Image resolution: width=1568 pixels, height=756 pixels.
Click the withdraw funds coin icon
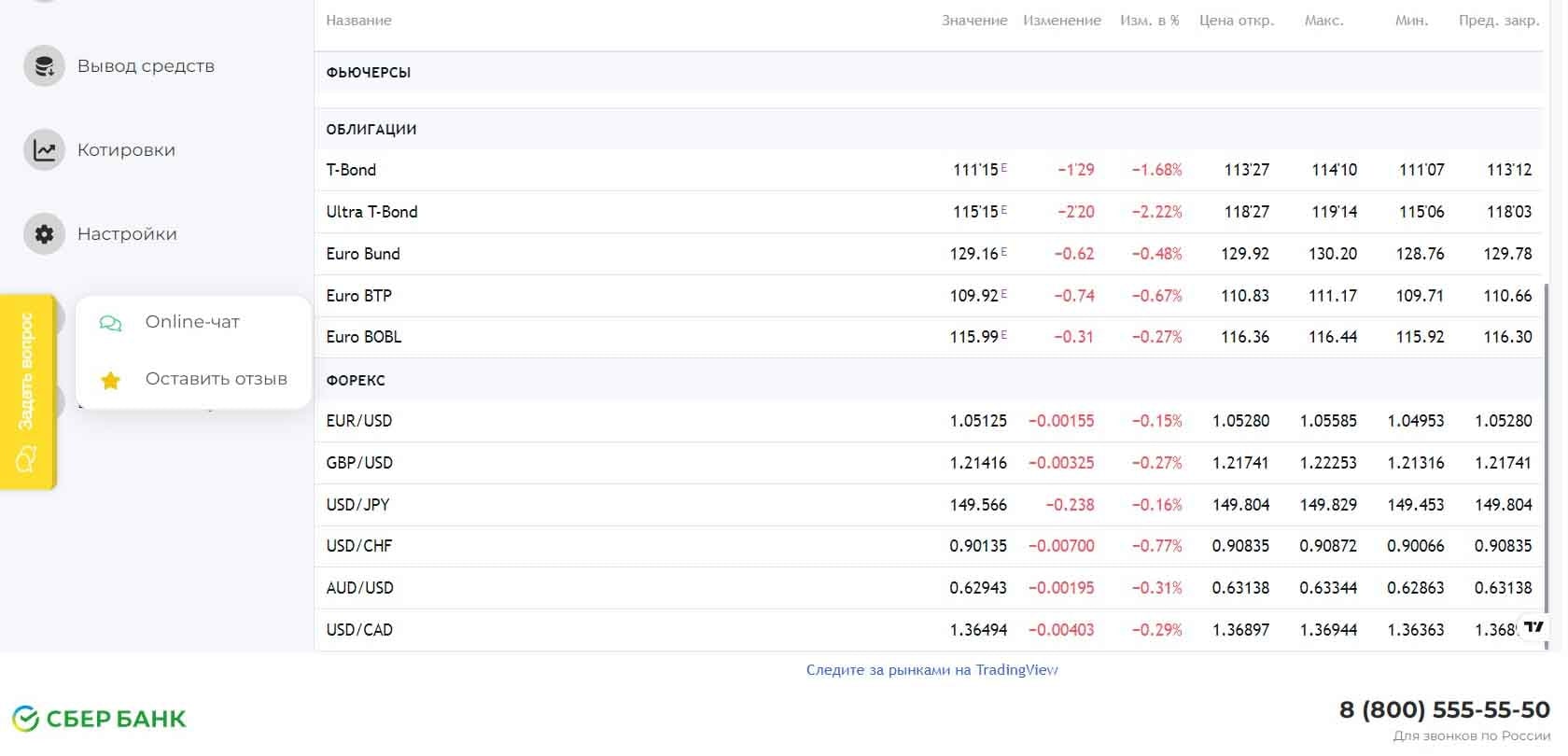44,66
